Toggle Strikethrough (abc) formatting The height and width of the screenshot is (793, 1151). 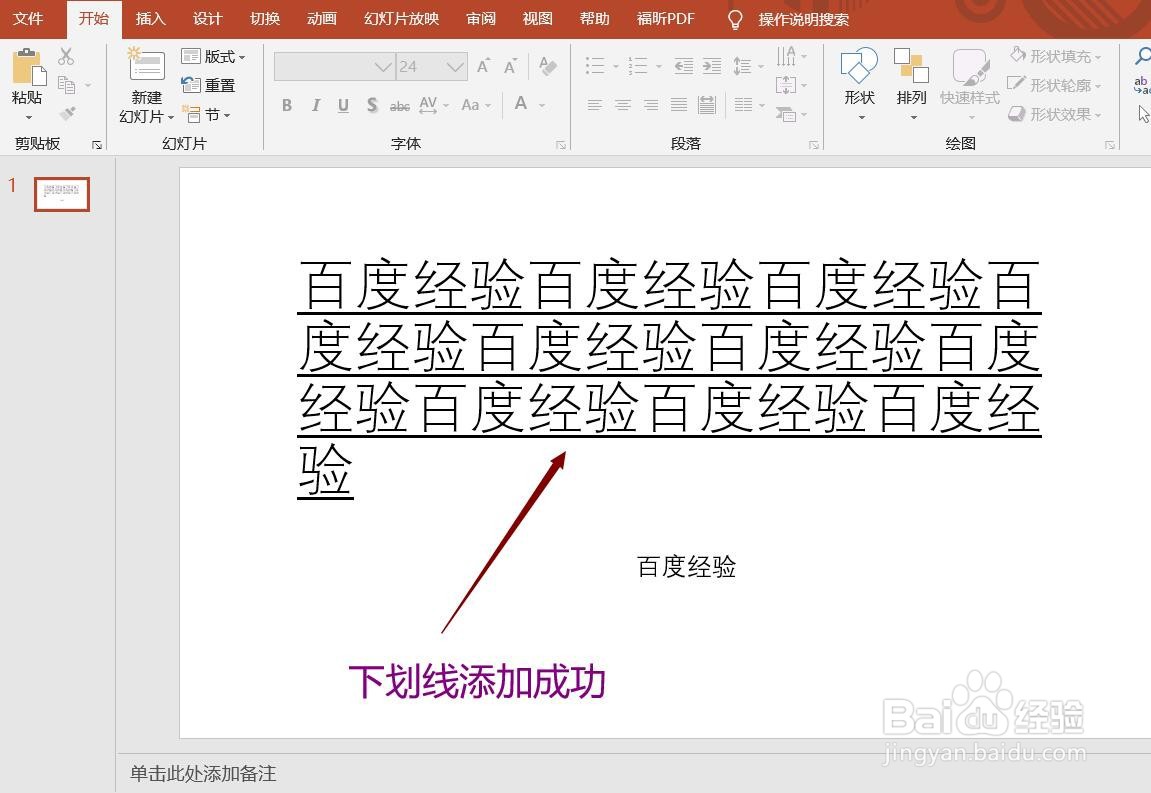[x=400, y=106]
